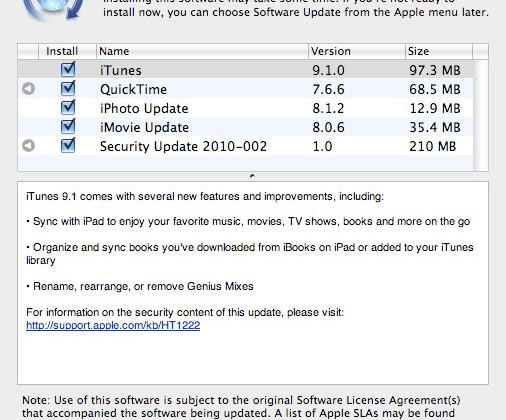Select the iMovie Update row name
The height and width of the screenshot is (420, 506).
tap(144, 127)
